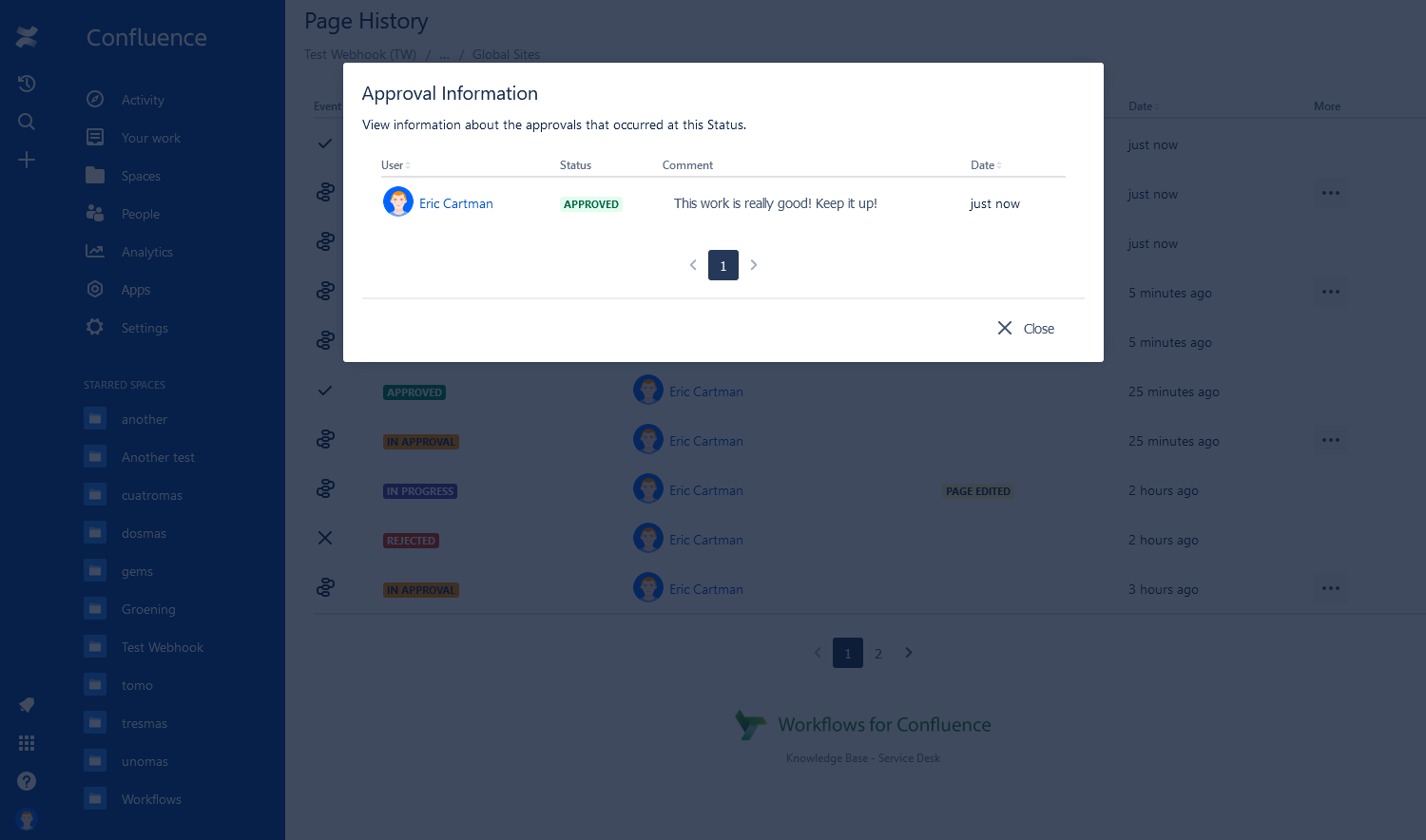The image size is (1426, 840).
Task: Open Eric Cartman's profile link in dialog
Action: point(456,203)
